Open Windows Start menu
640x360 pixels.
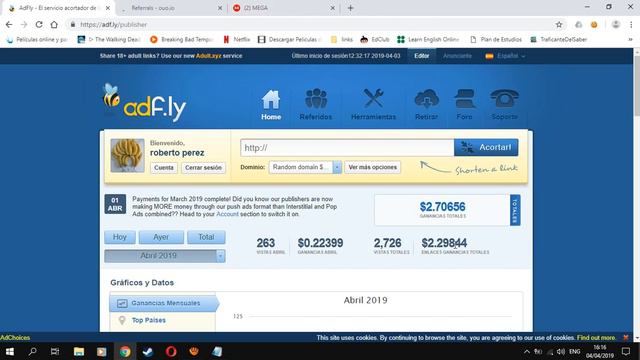click(x=9, y=351)
